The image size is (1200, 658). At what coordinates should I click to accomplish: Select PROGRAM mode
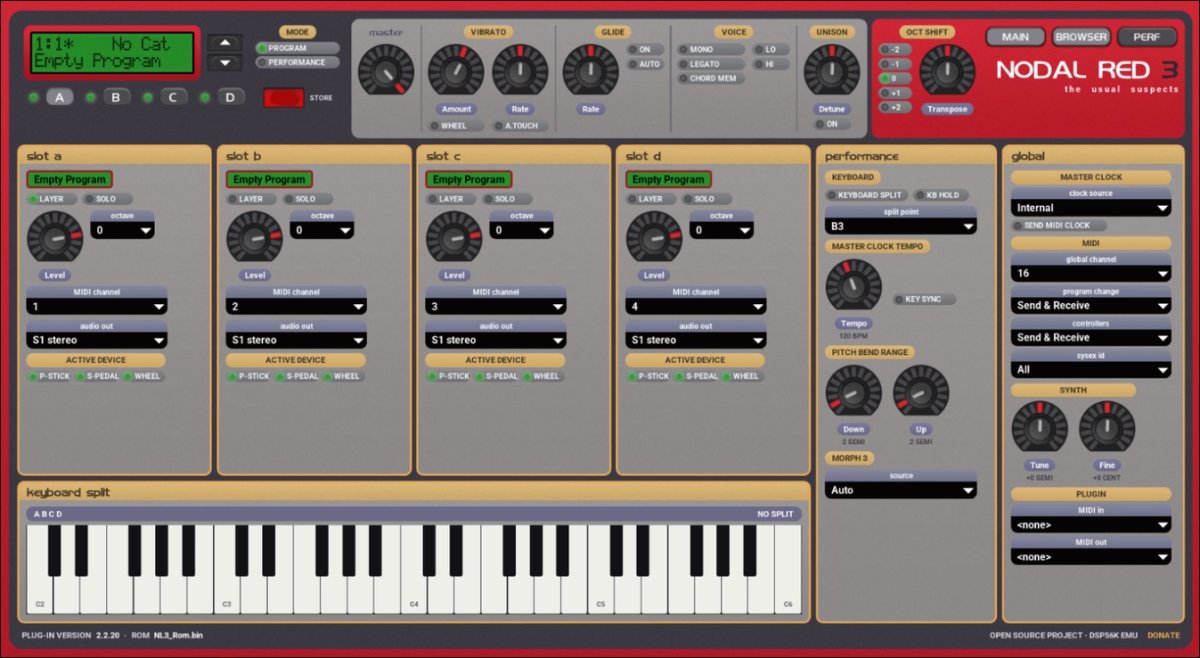(x=297, y=48)
